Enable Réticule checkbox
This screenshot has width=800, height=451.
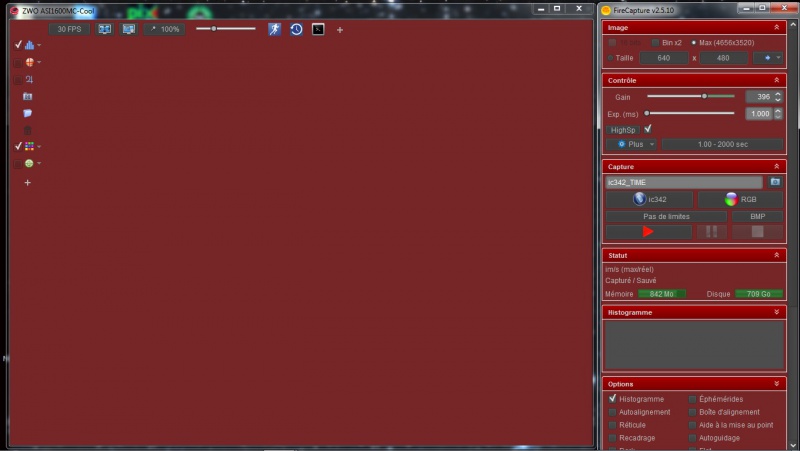click(x=612, y=424)
